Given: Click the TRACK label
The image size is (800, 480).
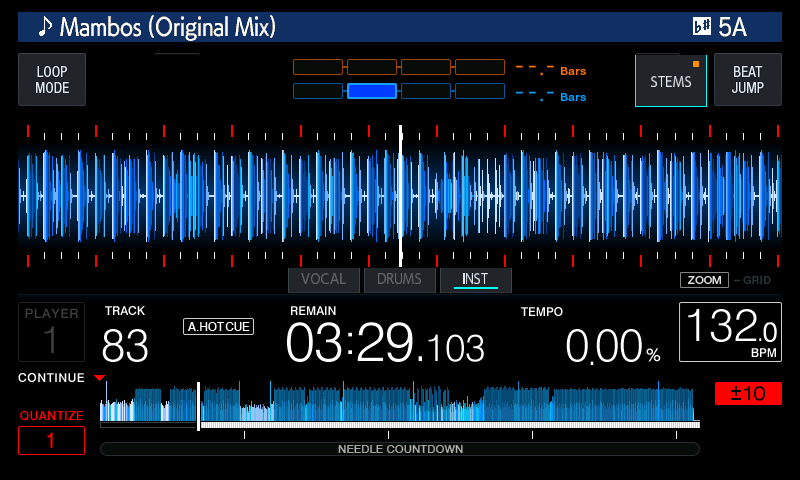Looking at the screenshot, I should coord(124,311).
